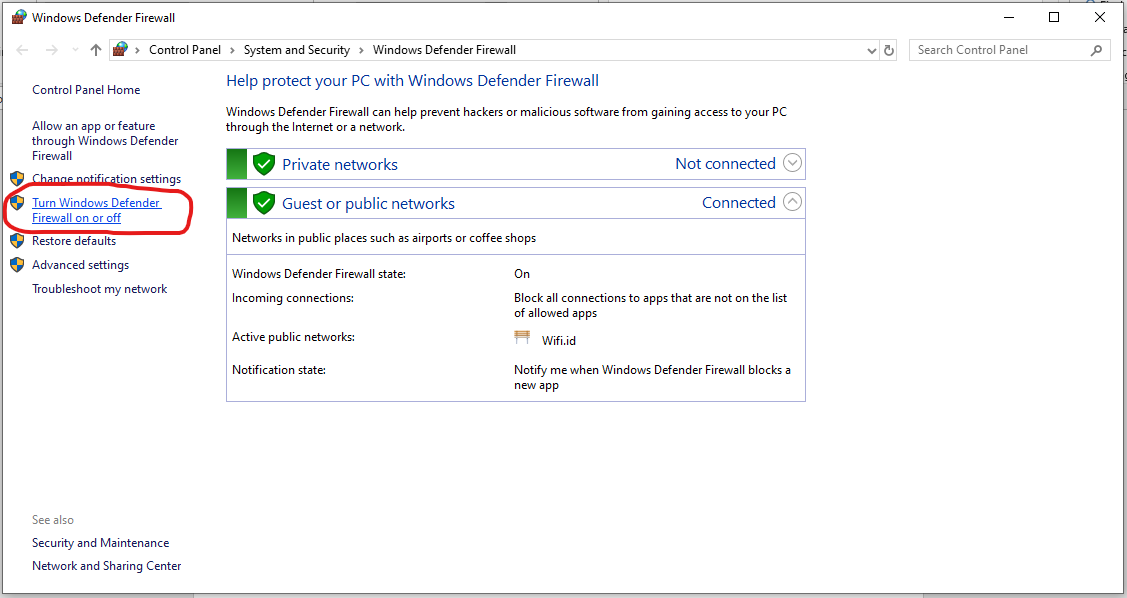Click the shield icon beside Restore defaults
This screenshot has height=598, width=1127.
pyautogui.click(x=17, y=241)
